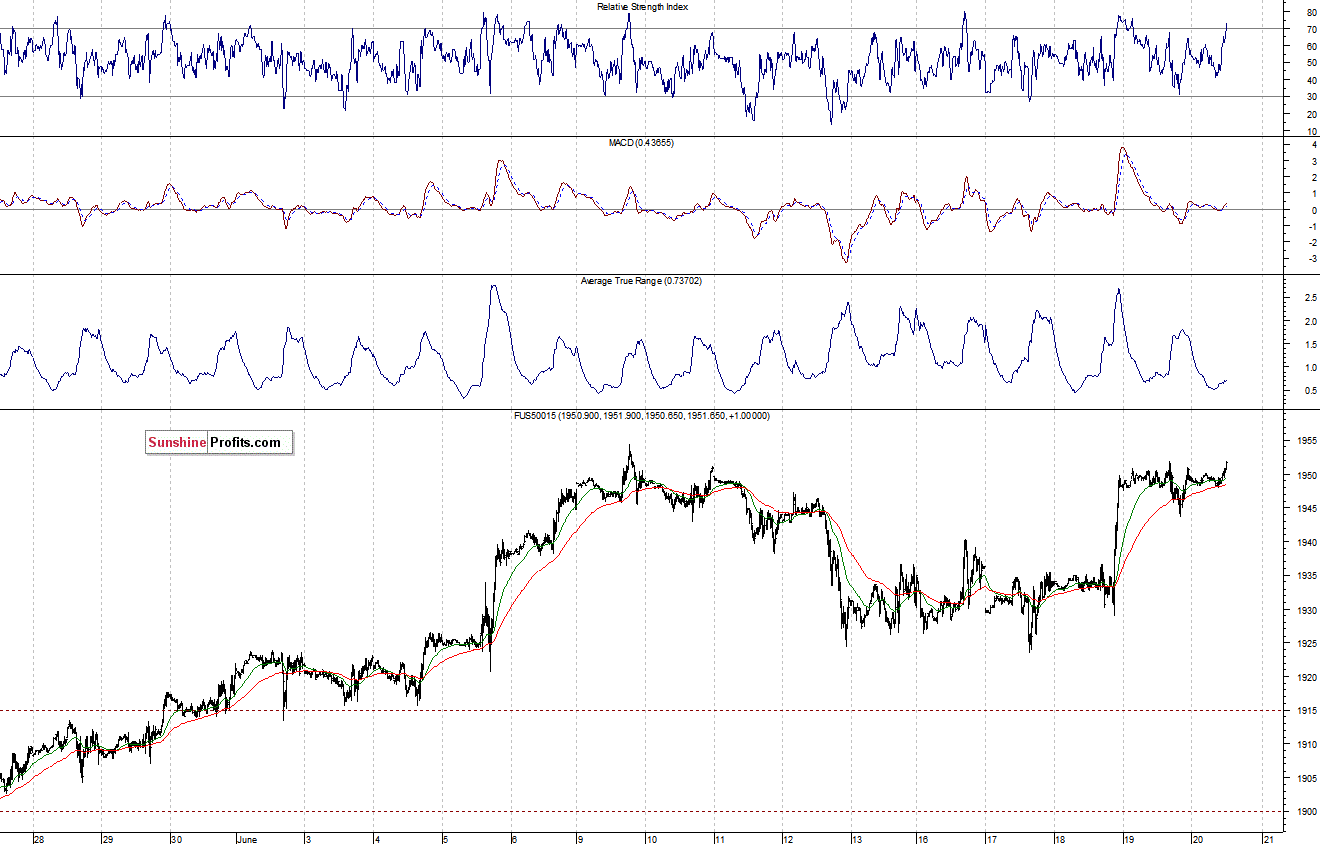The height and width of the screenshot is (844, 1320).
Task: Click the 1940 price axis label
Action: coord(1306,542)
